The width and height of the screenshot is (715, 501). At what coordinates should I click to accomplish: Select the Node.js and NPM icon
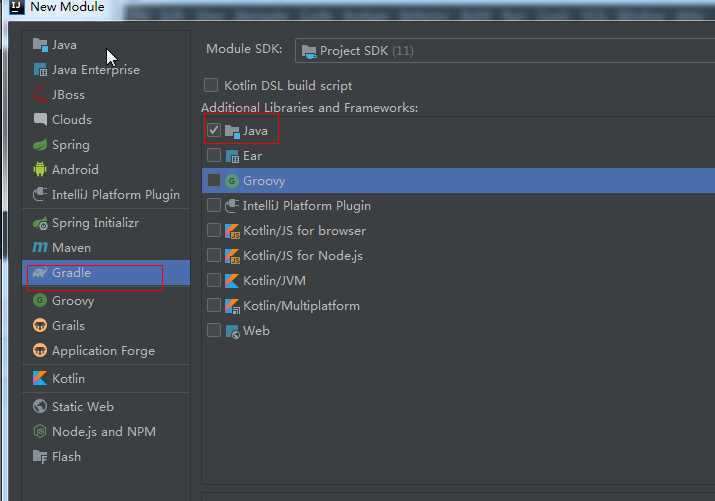(x=40, y=431)
